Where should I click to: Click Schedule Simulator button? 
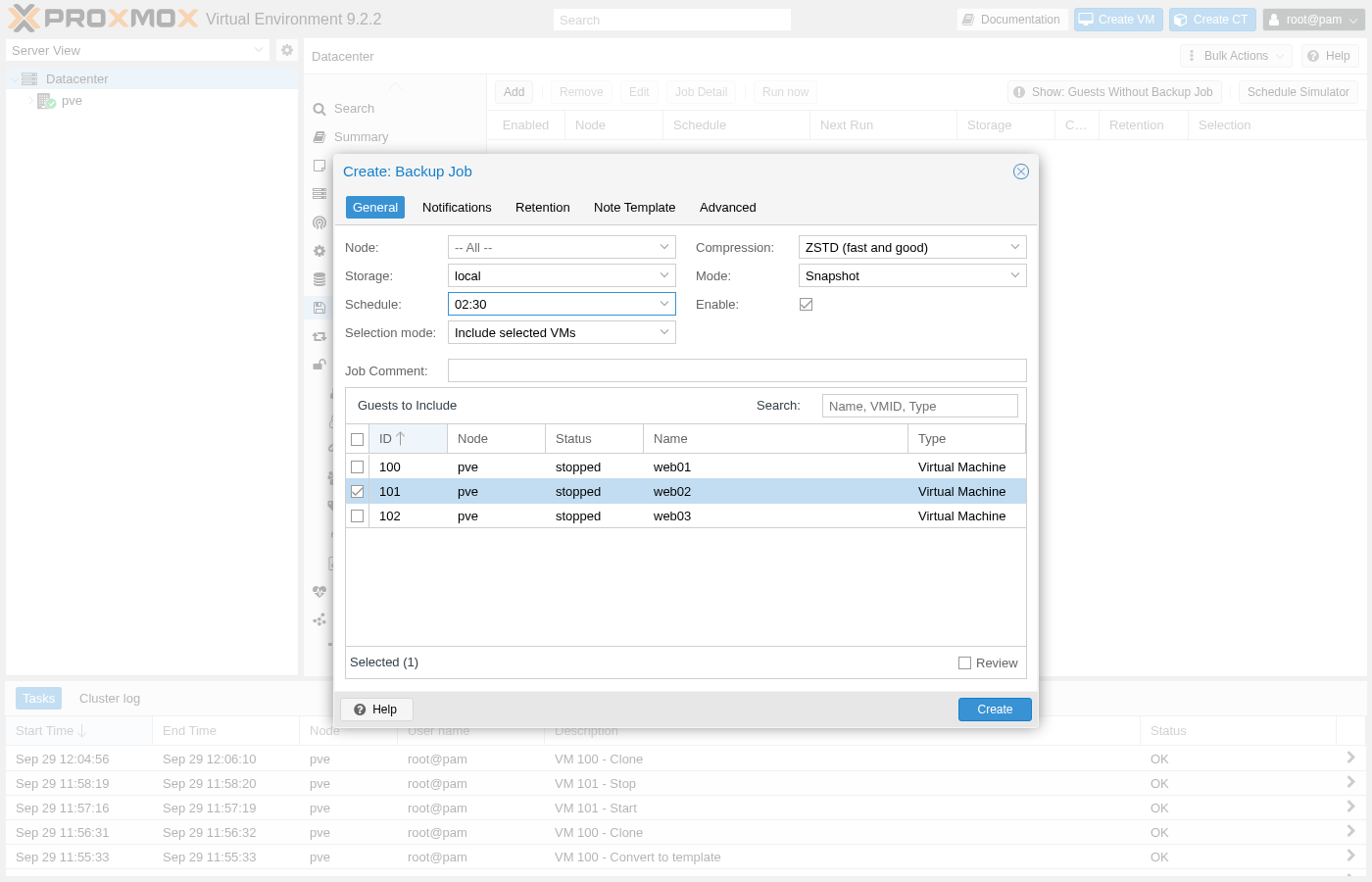click(1298, 92)
